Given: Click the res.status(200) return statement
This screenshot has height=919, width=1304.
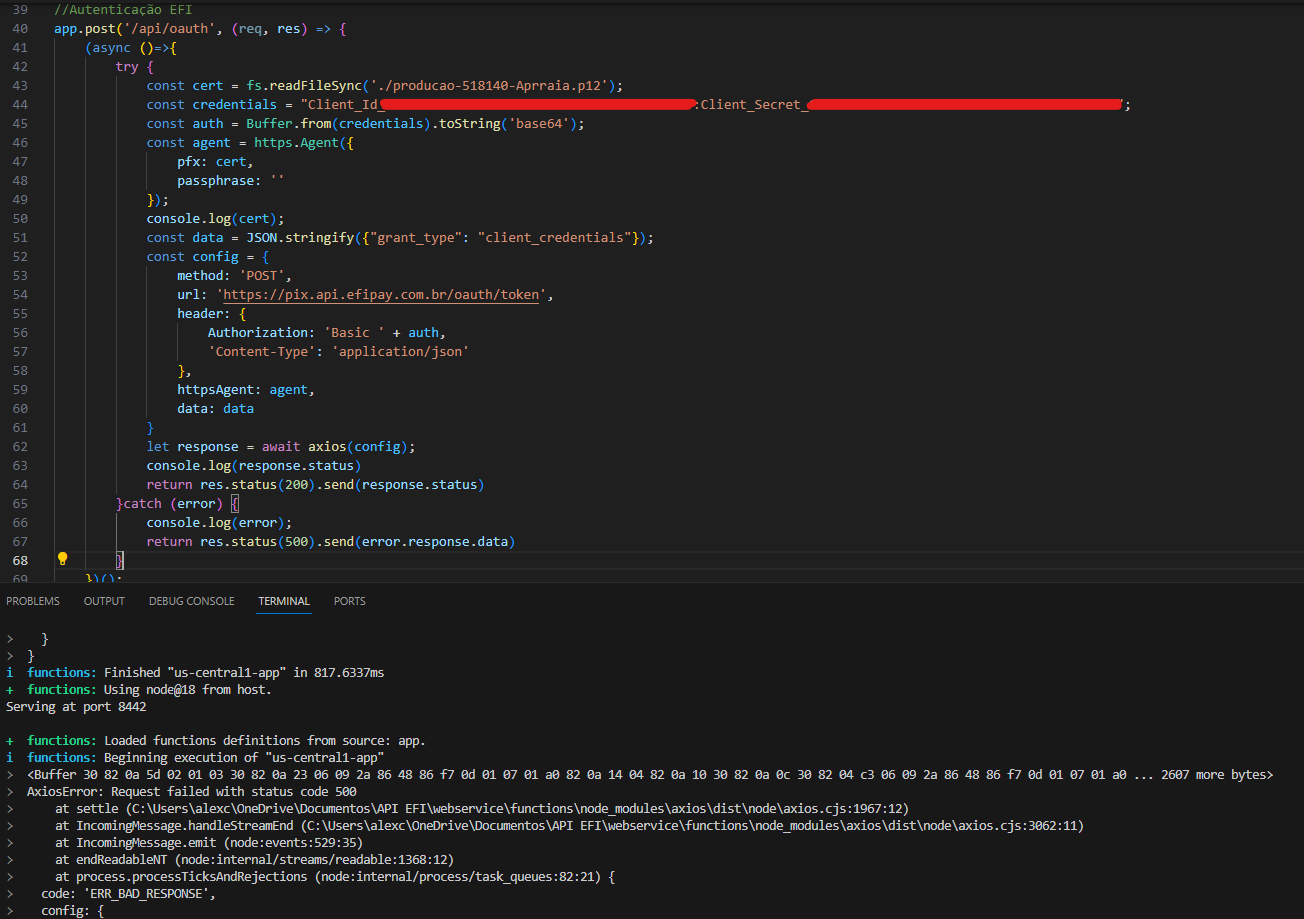Looking at the screenshot, I should (315, 485).
